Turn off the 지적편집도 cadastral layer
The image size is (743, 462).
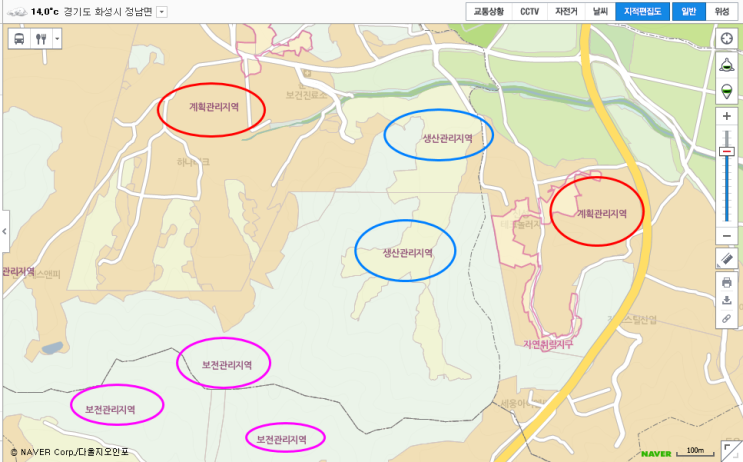642,11
